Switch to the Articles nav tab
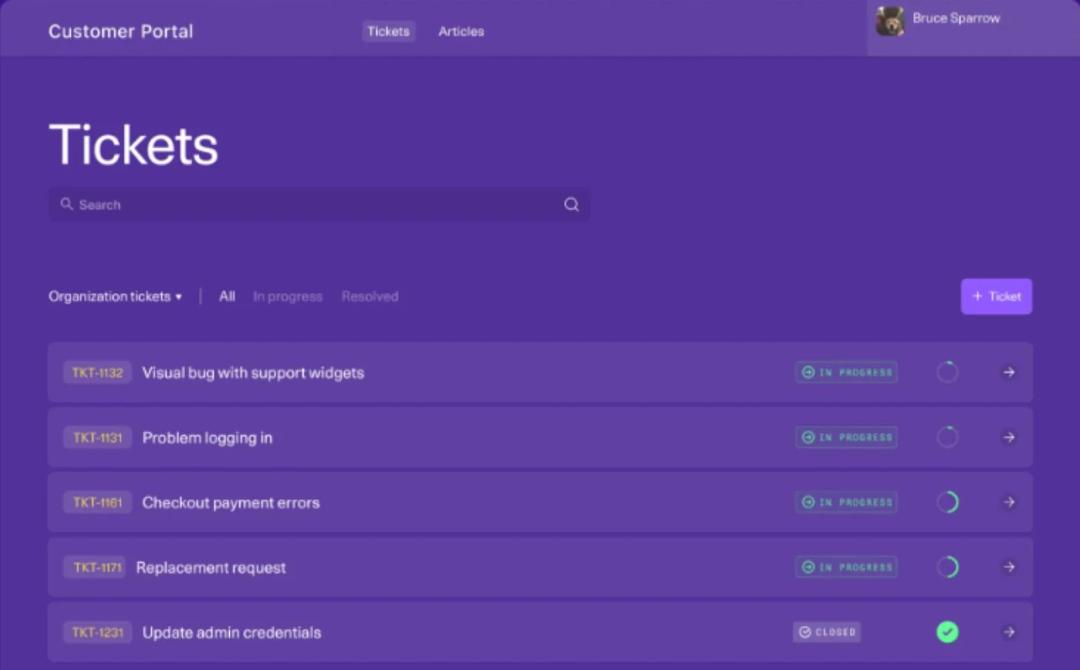The image size is (1080, 670). [461, 32]
